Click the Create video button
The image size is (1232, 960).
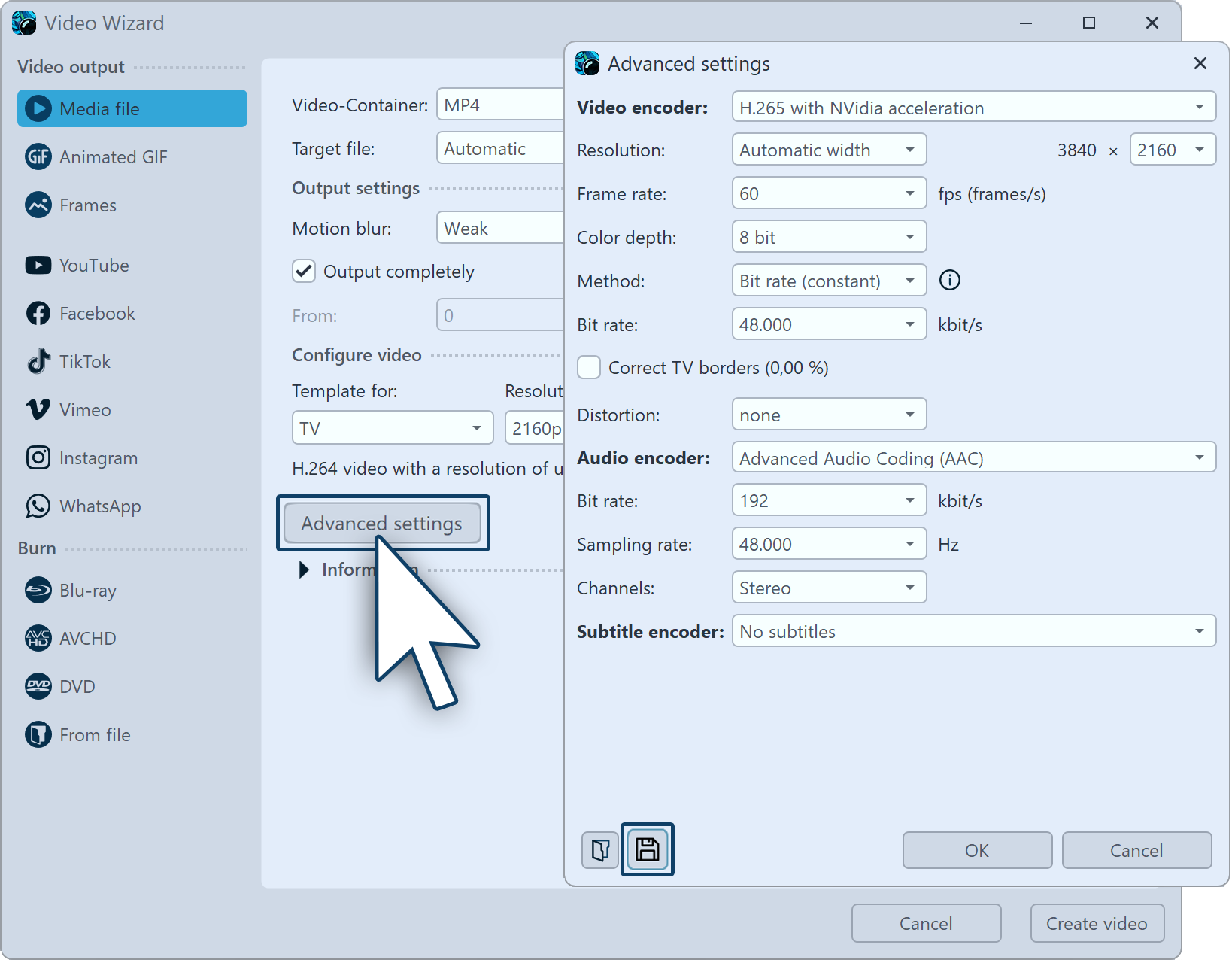(x=1096, y=923)
